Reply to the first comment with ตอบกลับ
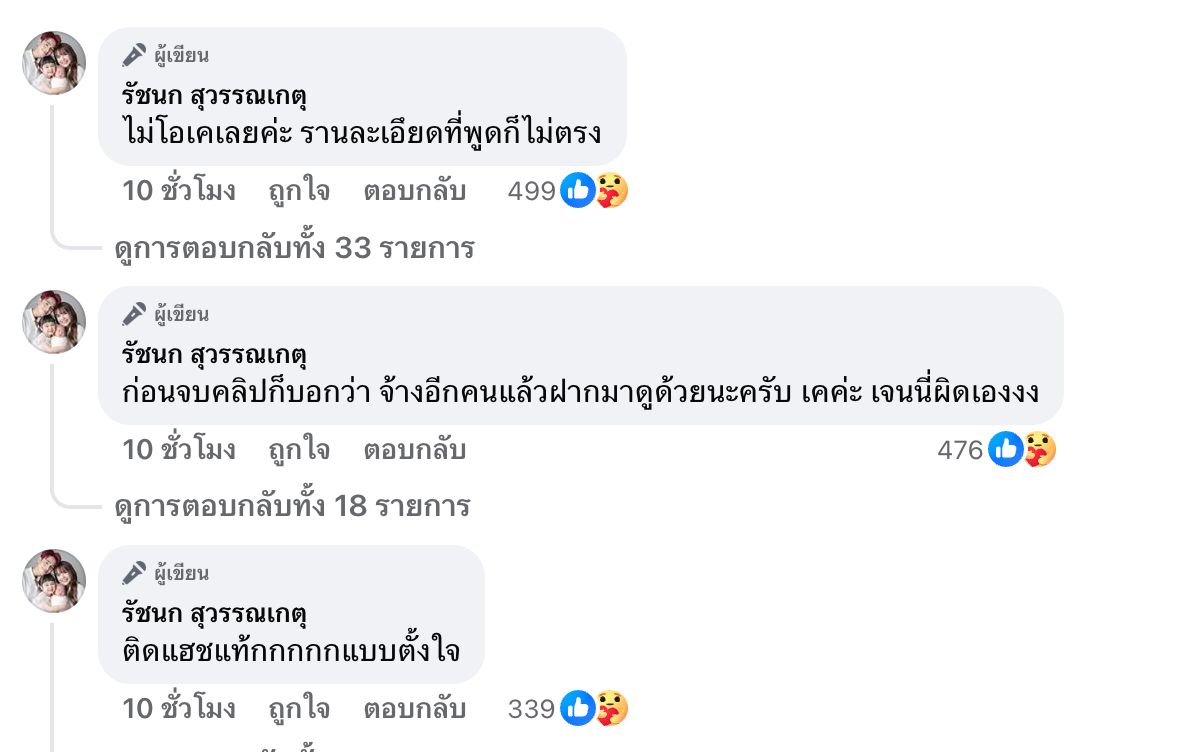The width and height of the screenshot is (1190, 752). [414, 190]
